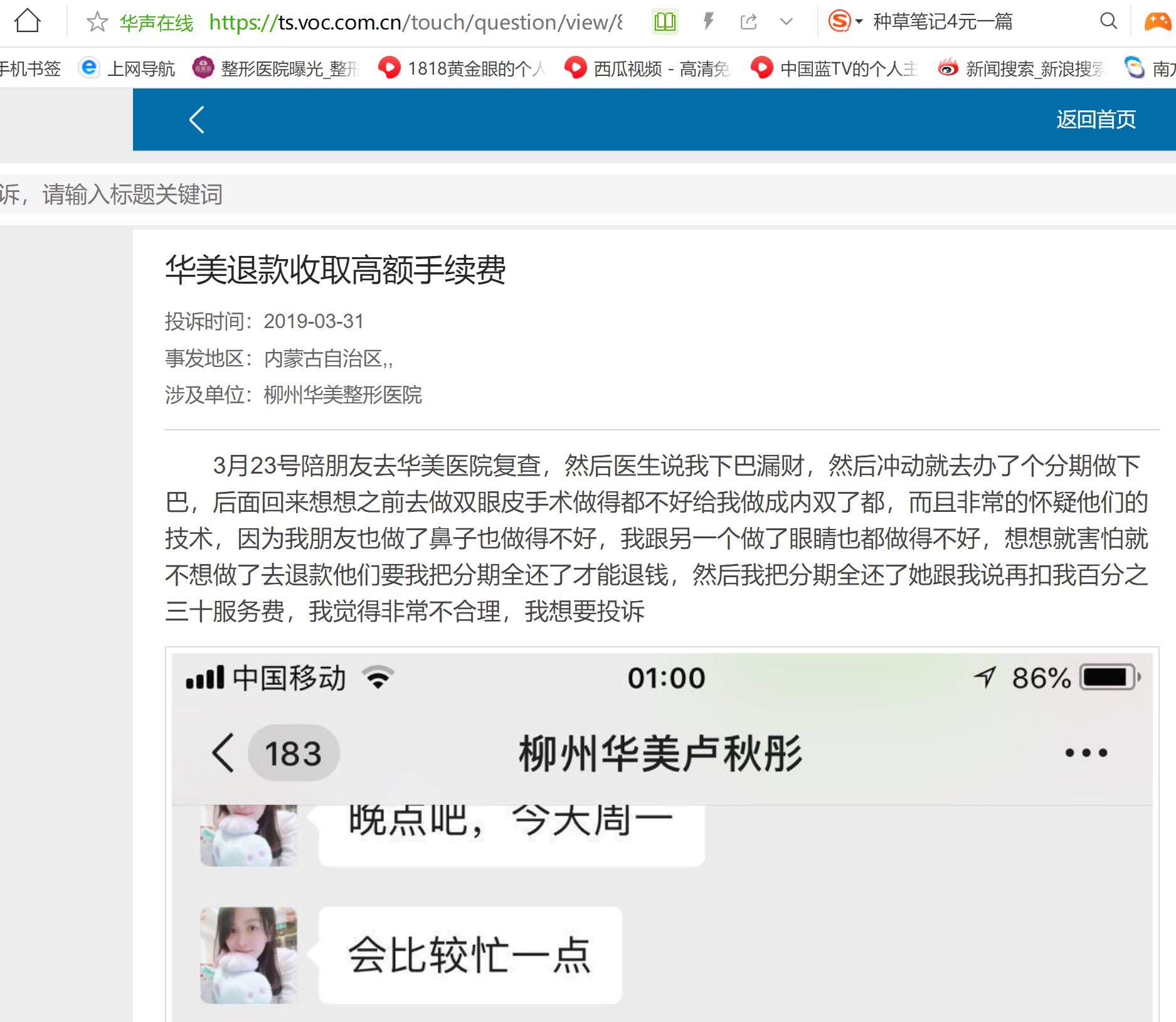The image size is (1176, 1022).
Task: Click the red play icon beside 1818黄金眼
Action: pyautogui.click(x=389, y=67)
